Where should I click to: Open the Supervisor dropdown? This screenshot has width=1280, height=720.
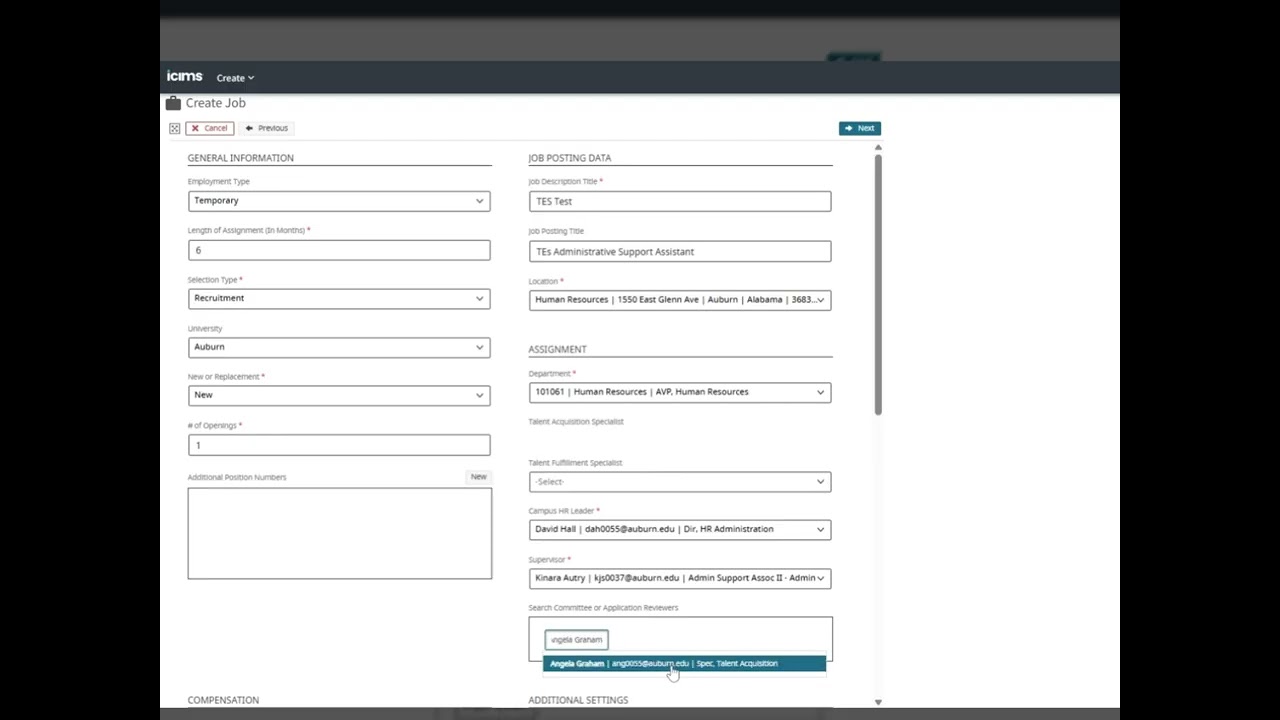680,578
